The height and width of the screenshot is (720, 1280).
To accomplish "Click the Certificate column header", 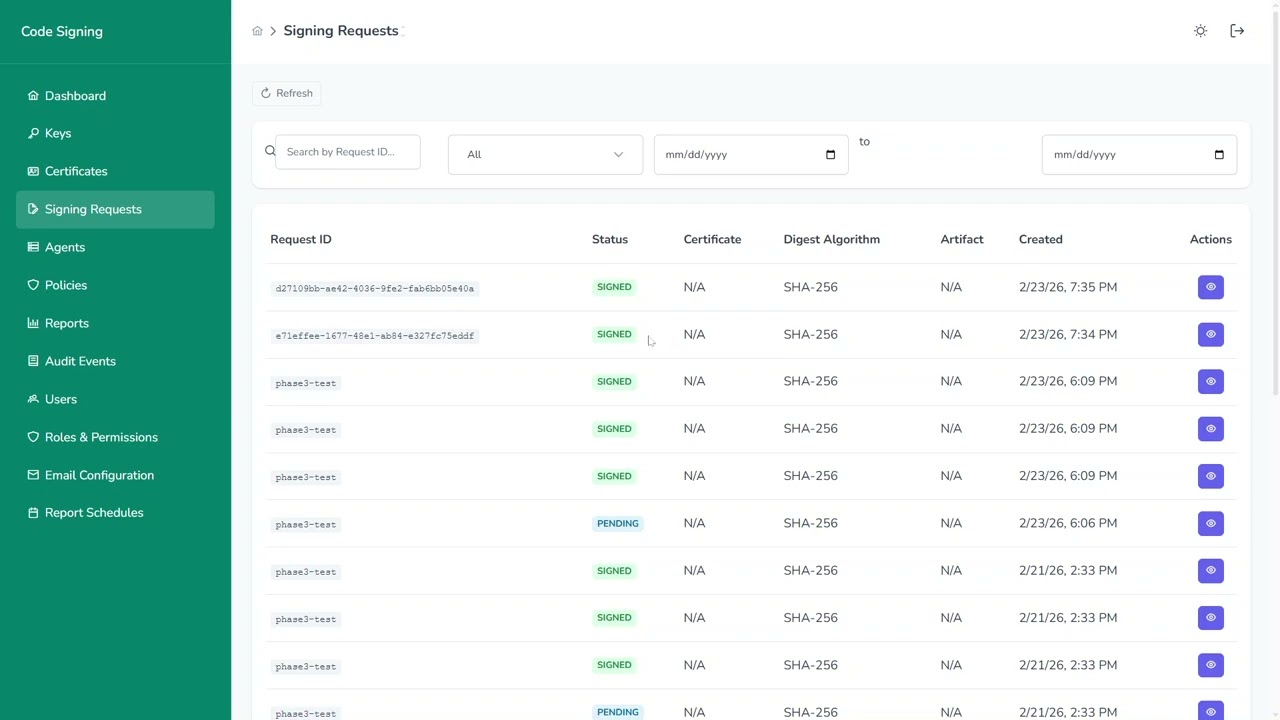I will (712, 239).
